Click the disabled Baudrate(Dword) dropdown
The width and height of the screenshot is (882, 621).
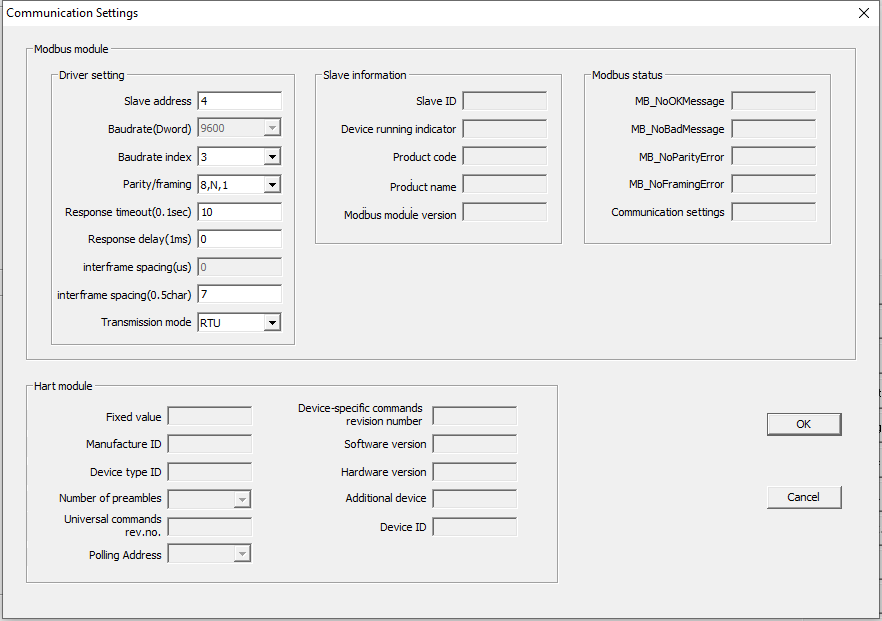pyautogui.click(x=239, y=129)
